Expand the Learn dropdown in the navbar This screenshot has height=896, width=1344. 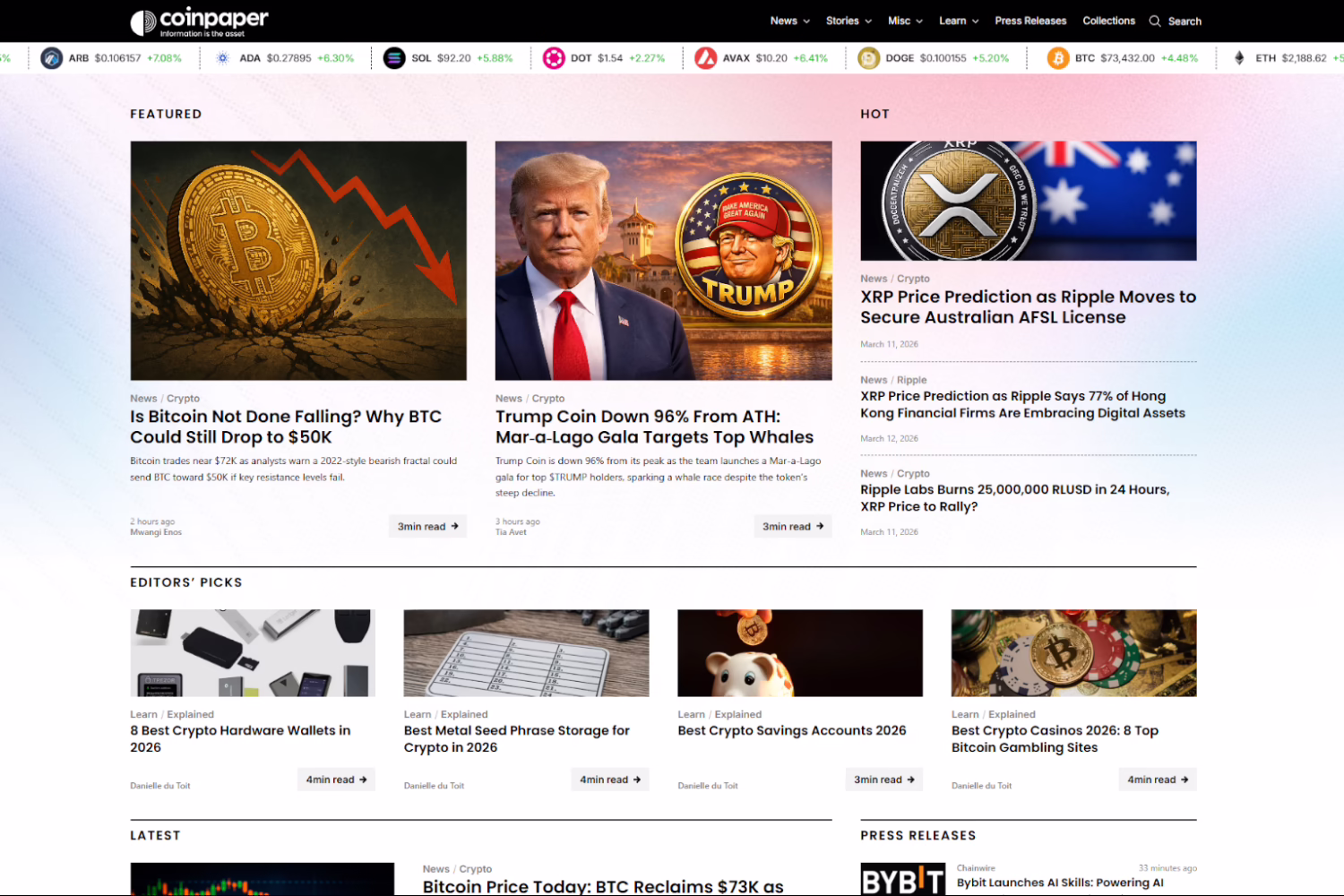point(954,20)
